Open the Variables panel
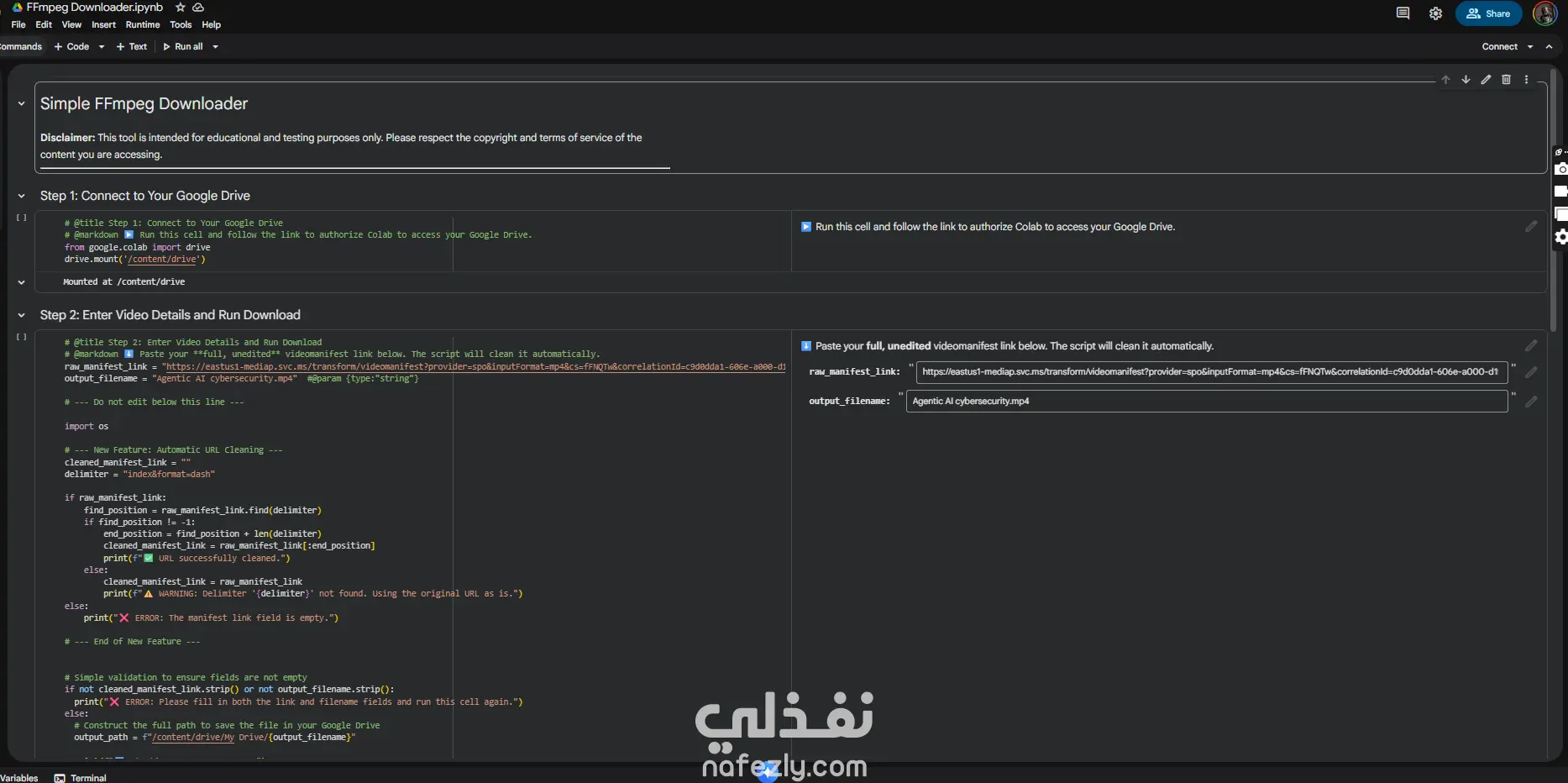 click(x=19, y=778)
